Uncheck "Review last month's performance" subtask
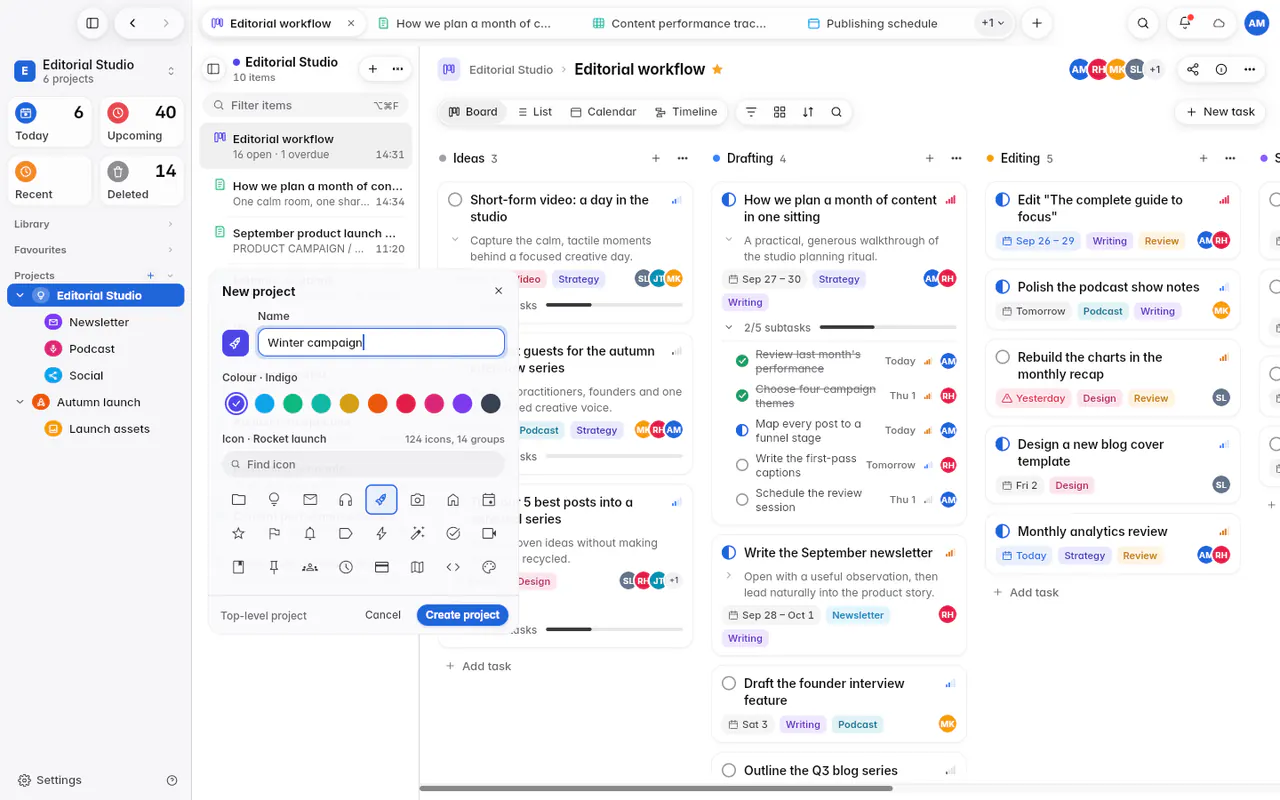Screen dimensions: 1280x800 [742, 361]
